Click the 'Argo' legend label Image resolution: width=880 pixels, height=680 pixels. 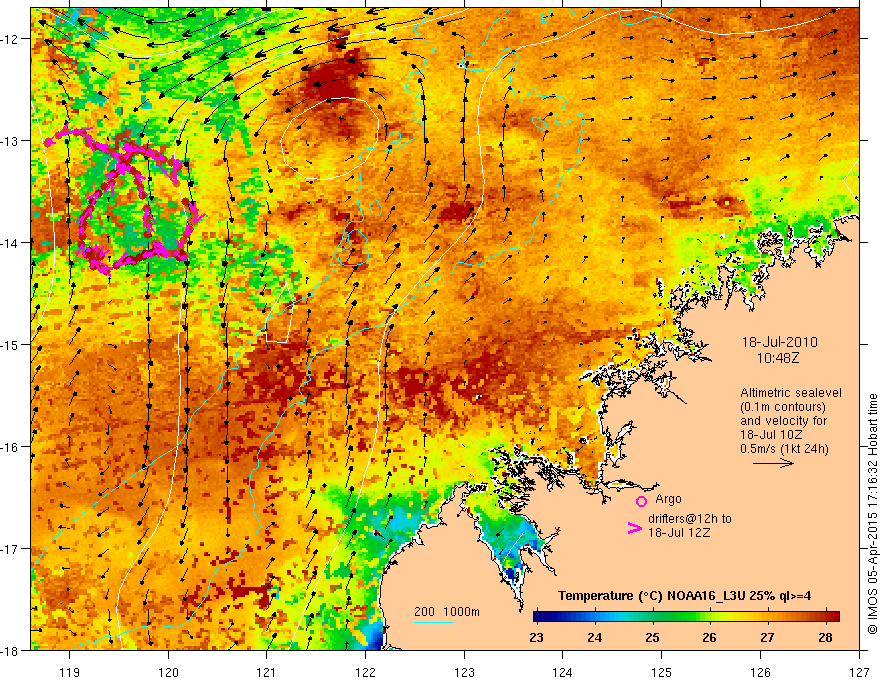(x=668, y=499)
